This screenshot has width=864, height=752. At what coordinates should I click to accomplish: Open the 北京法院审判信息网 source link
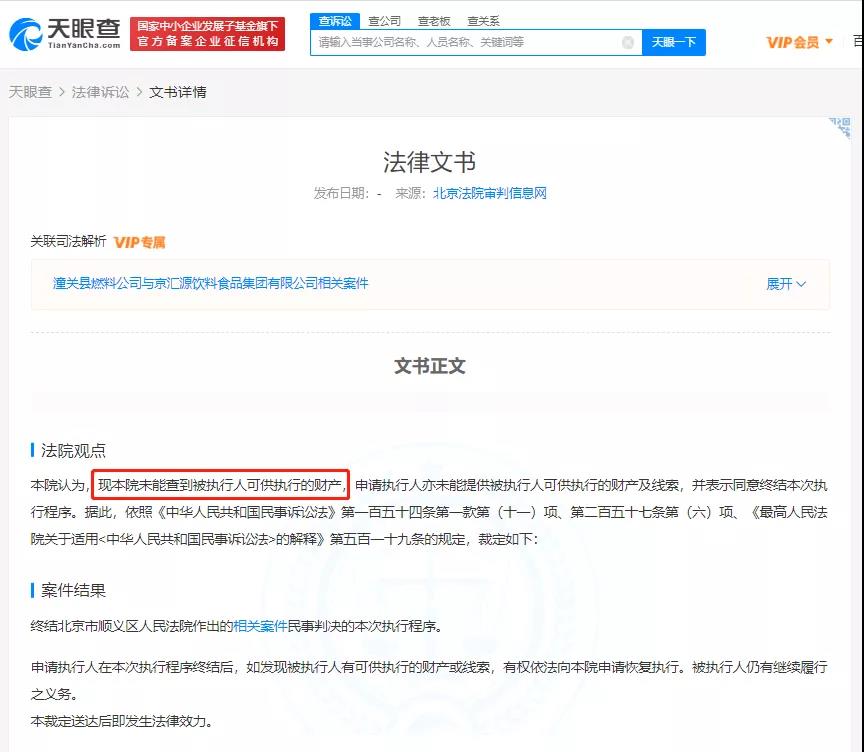(490, 193)
